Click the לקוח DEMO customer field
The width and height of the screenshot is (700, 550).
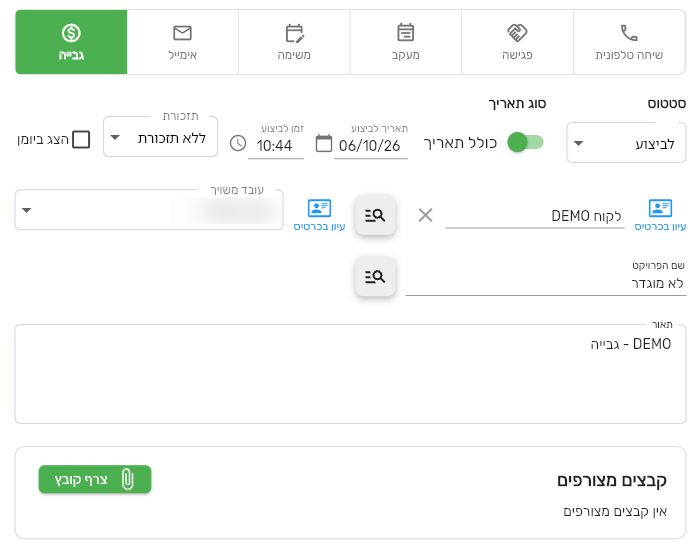(535, 216)
